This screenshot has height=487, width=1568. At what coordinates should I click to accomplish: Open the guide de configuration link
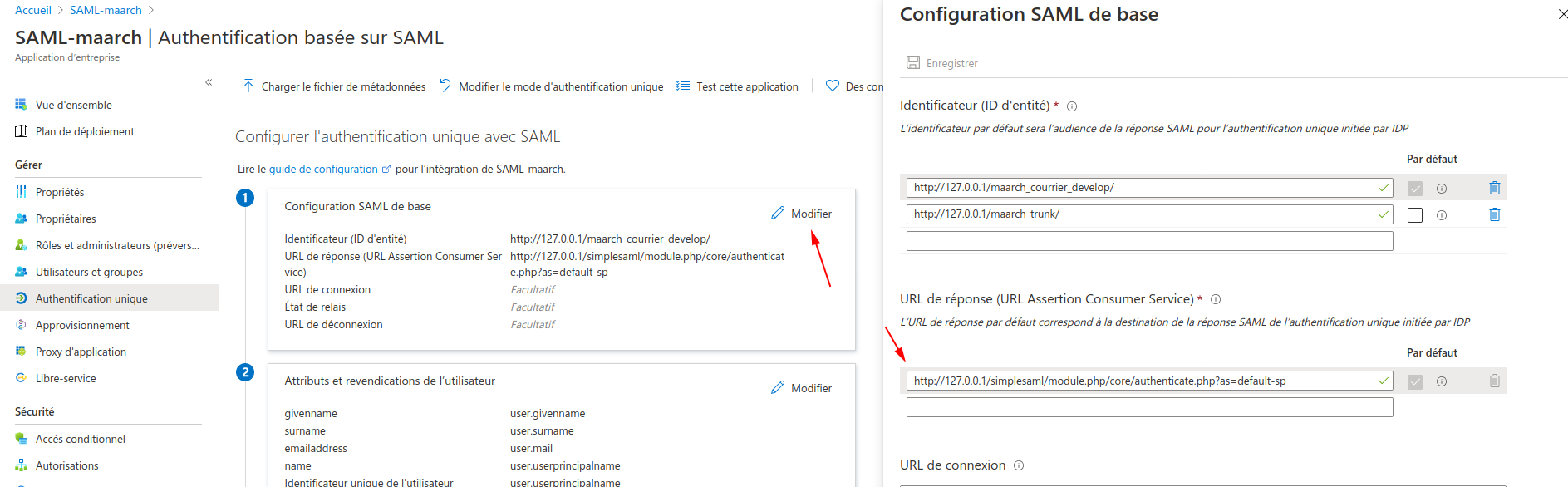coord(323,169)
